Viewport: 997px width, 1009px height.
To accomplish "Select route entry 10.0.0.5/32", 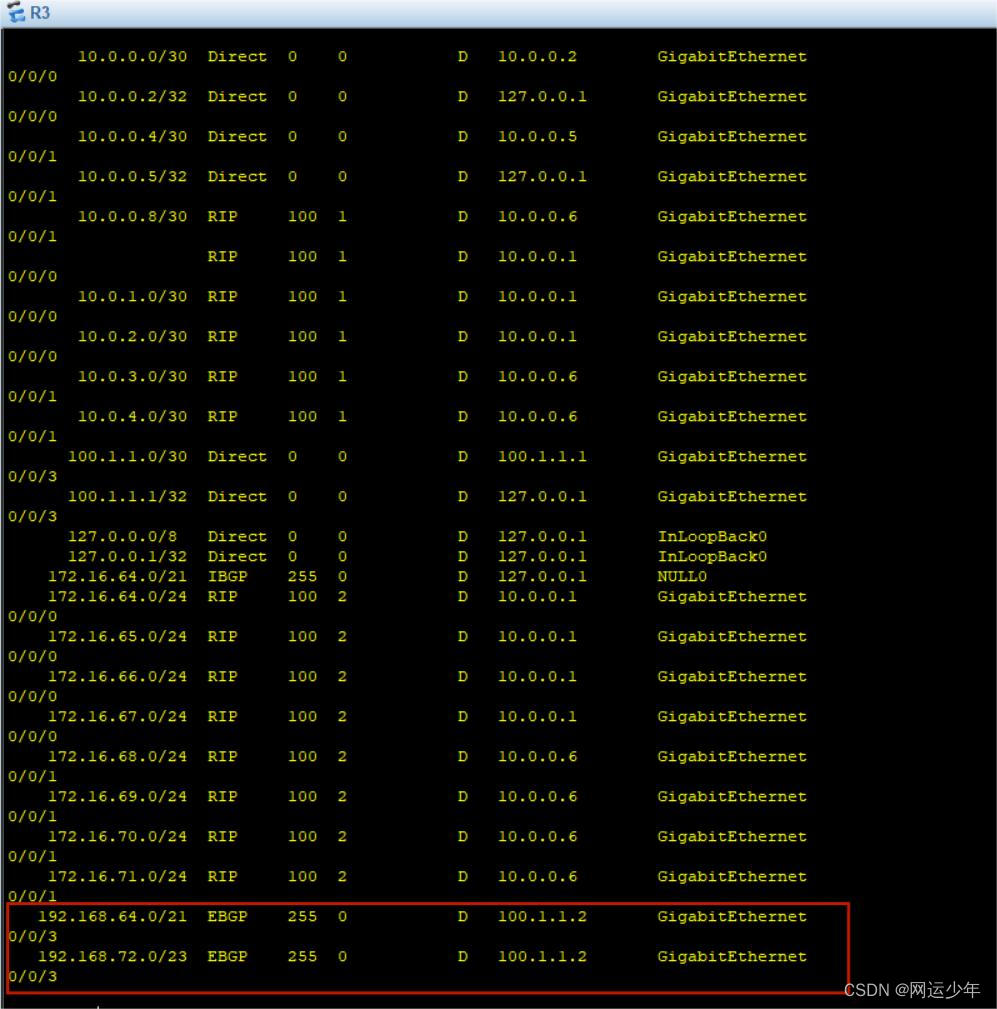I will 133,176.
